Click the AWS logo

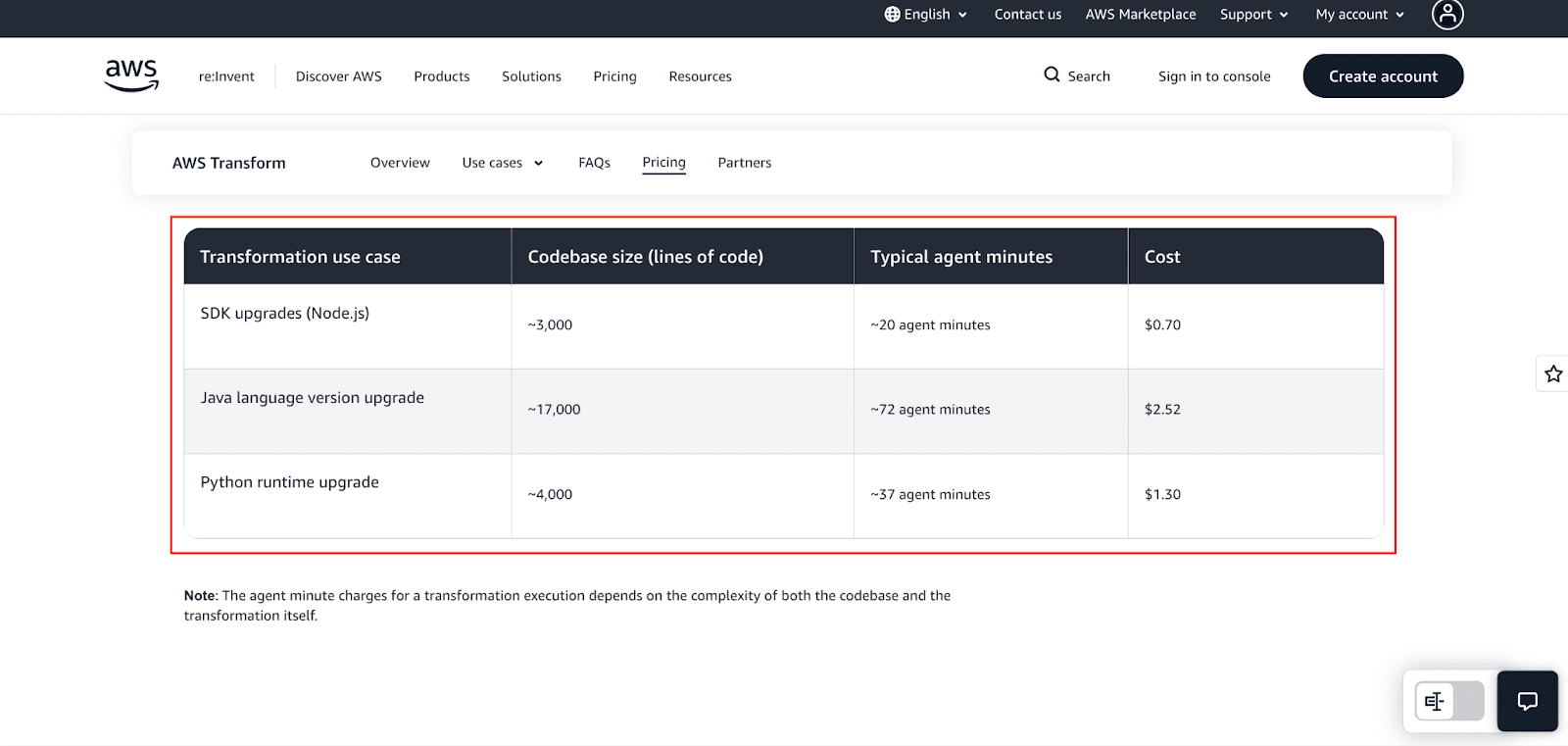131,75
